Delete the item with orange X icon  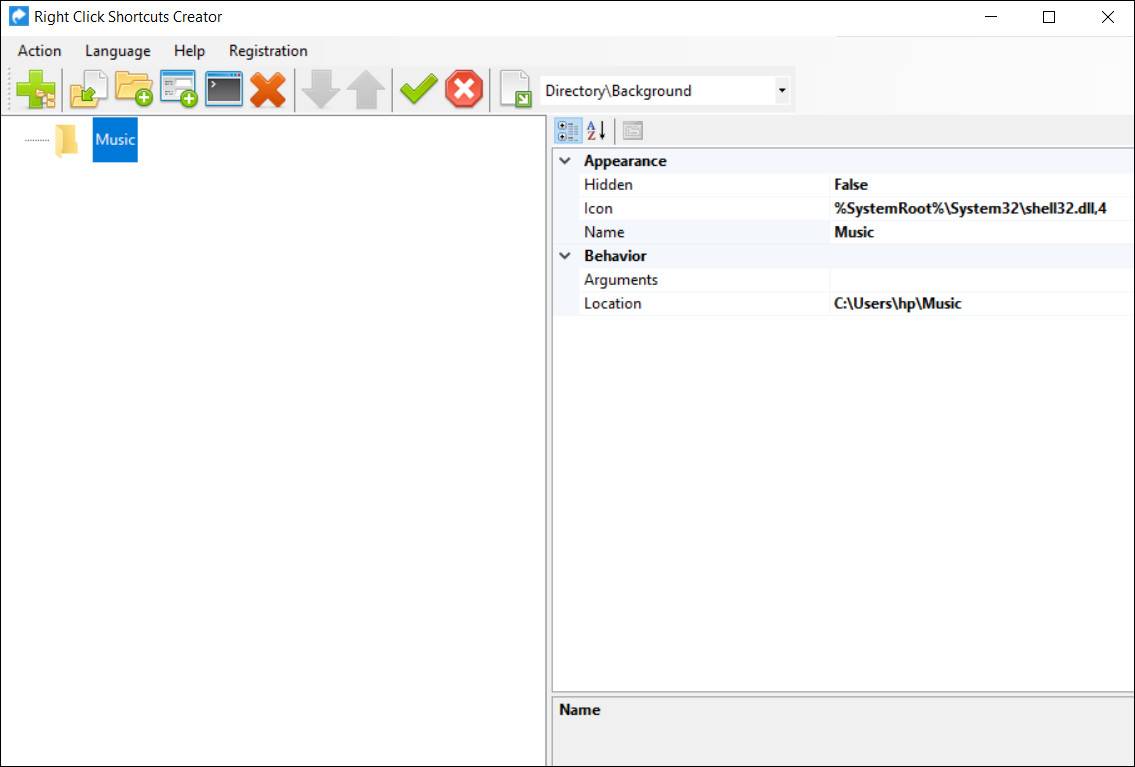pos(268,90)
